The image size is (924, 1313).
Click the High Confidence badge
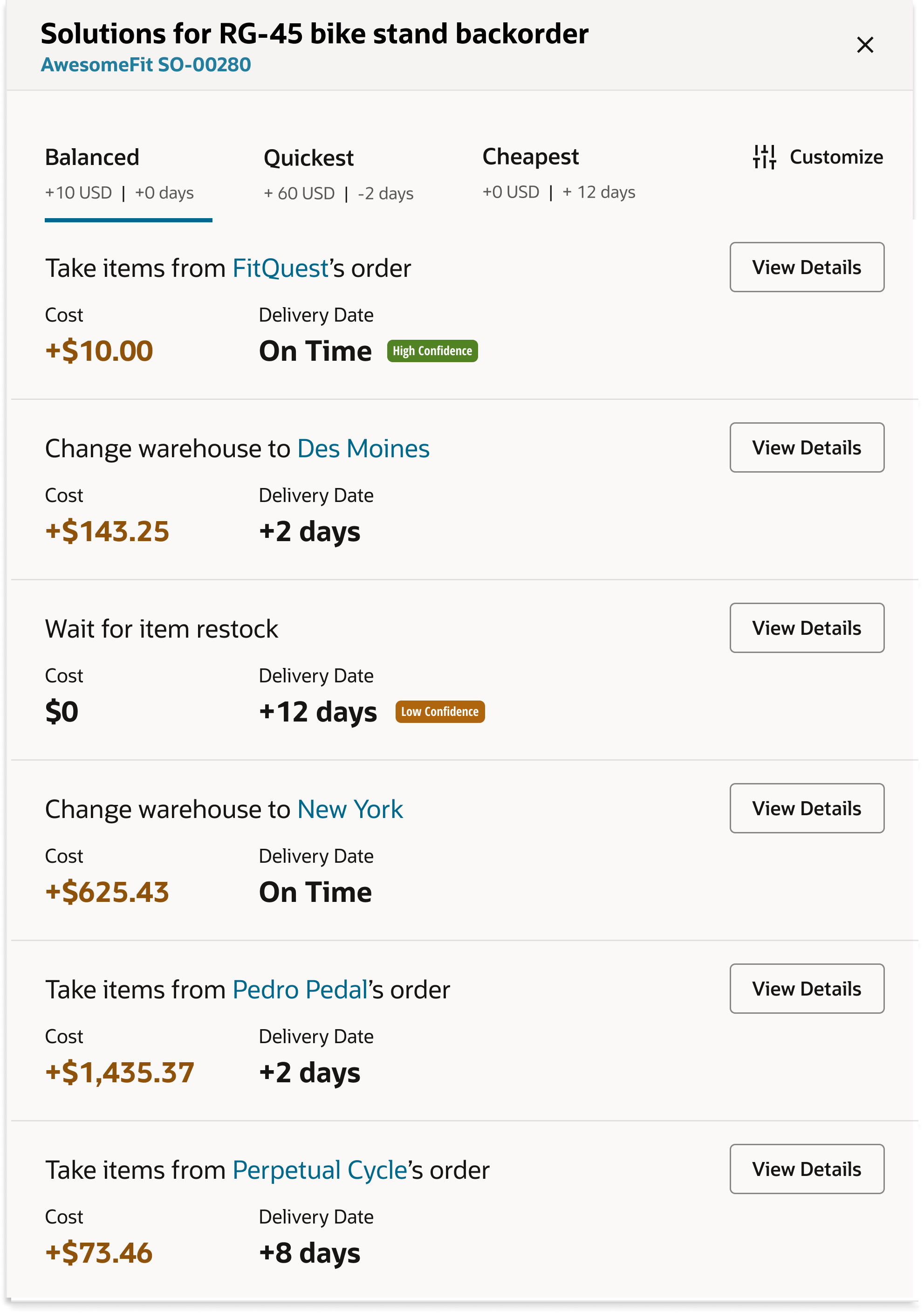point(432,351)
